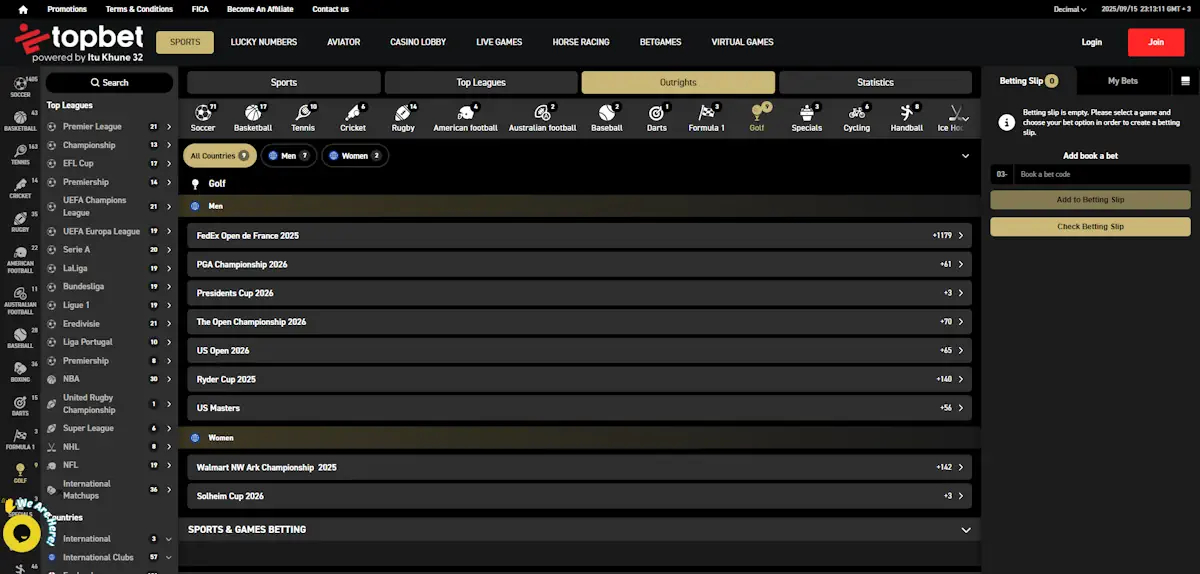Click Add to Betting Slip button

point(1090,200)
